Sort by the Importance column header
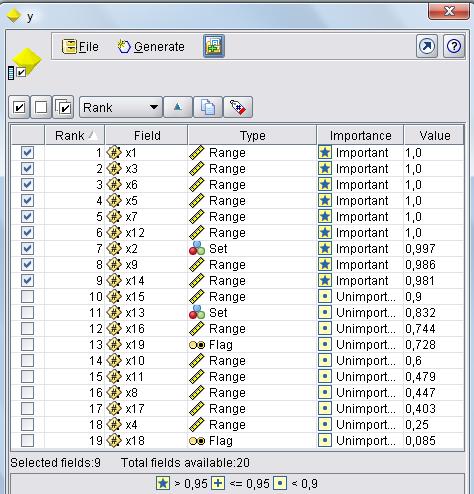Screen dimensions: 474x494 (x=360, y=136)
